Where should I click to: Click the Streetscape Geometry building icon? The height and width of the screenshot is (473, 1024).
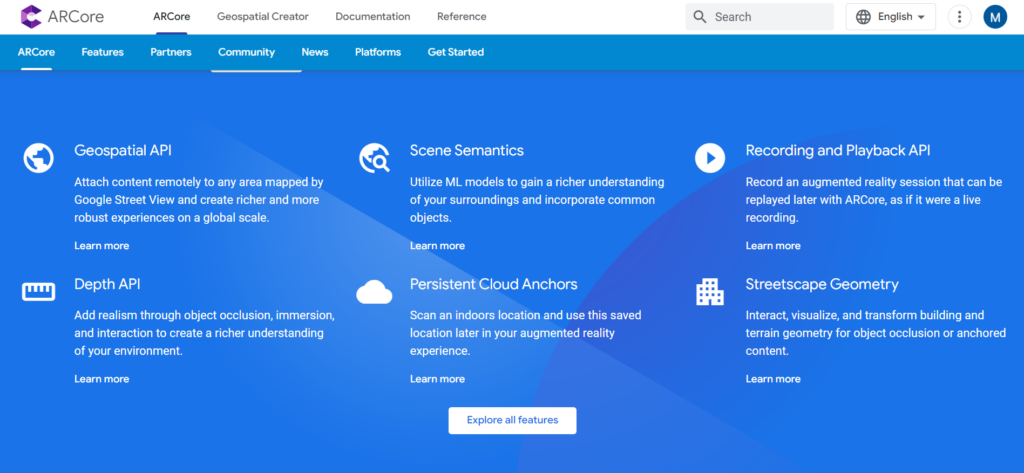(710, 292)
